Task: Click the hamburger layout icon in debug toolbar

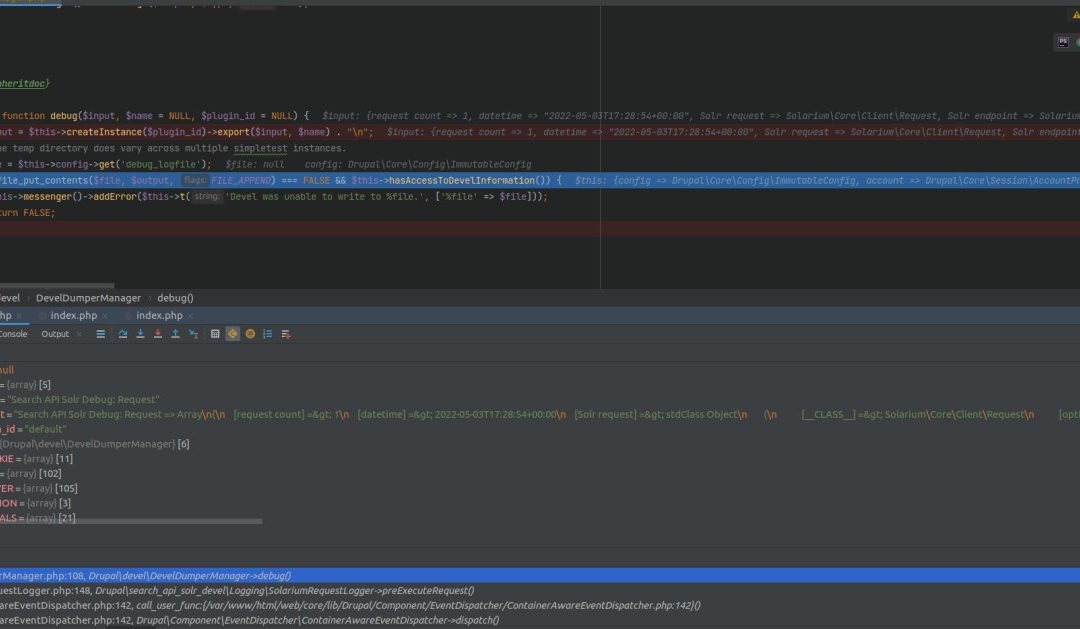Action: 100,334
